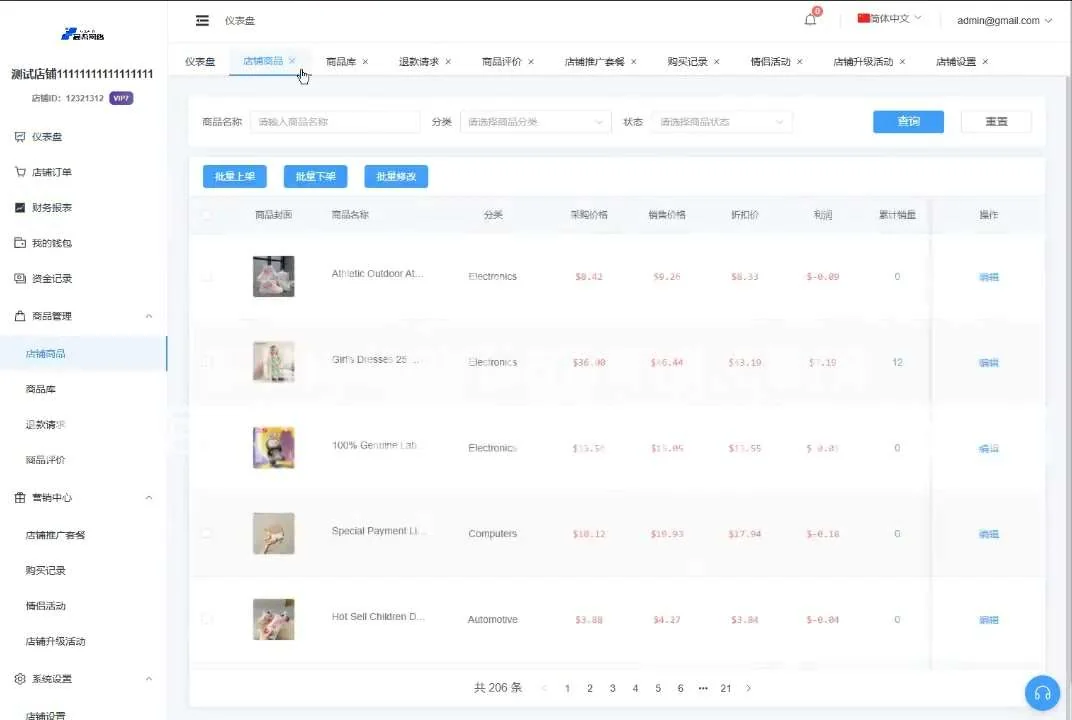Open the 分类 category dropdown

tap(535, 122)
